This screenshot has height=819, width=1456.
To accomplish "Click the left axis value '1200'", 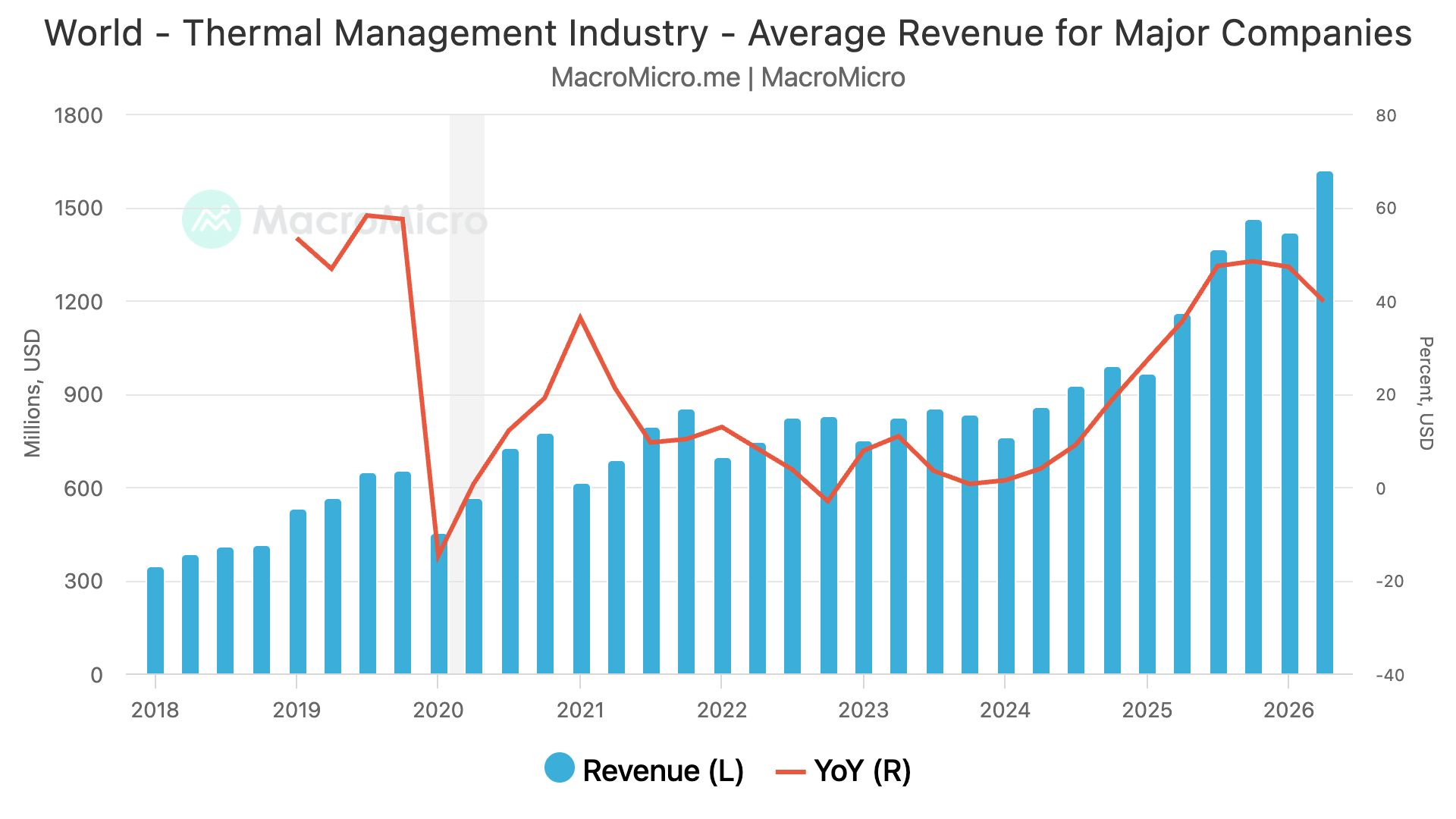I will click(79, 302).
